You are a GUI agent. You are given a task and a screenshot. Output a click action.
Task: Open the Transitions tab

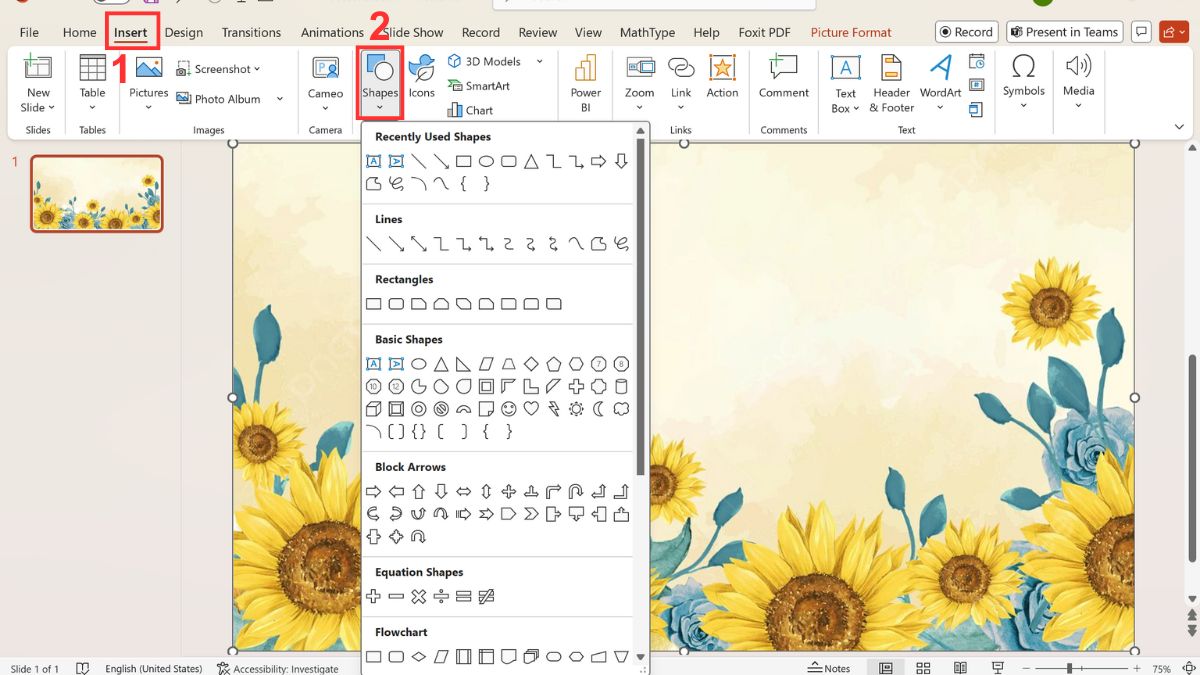[x=251, y=32]
